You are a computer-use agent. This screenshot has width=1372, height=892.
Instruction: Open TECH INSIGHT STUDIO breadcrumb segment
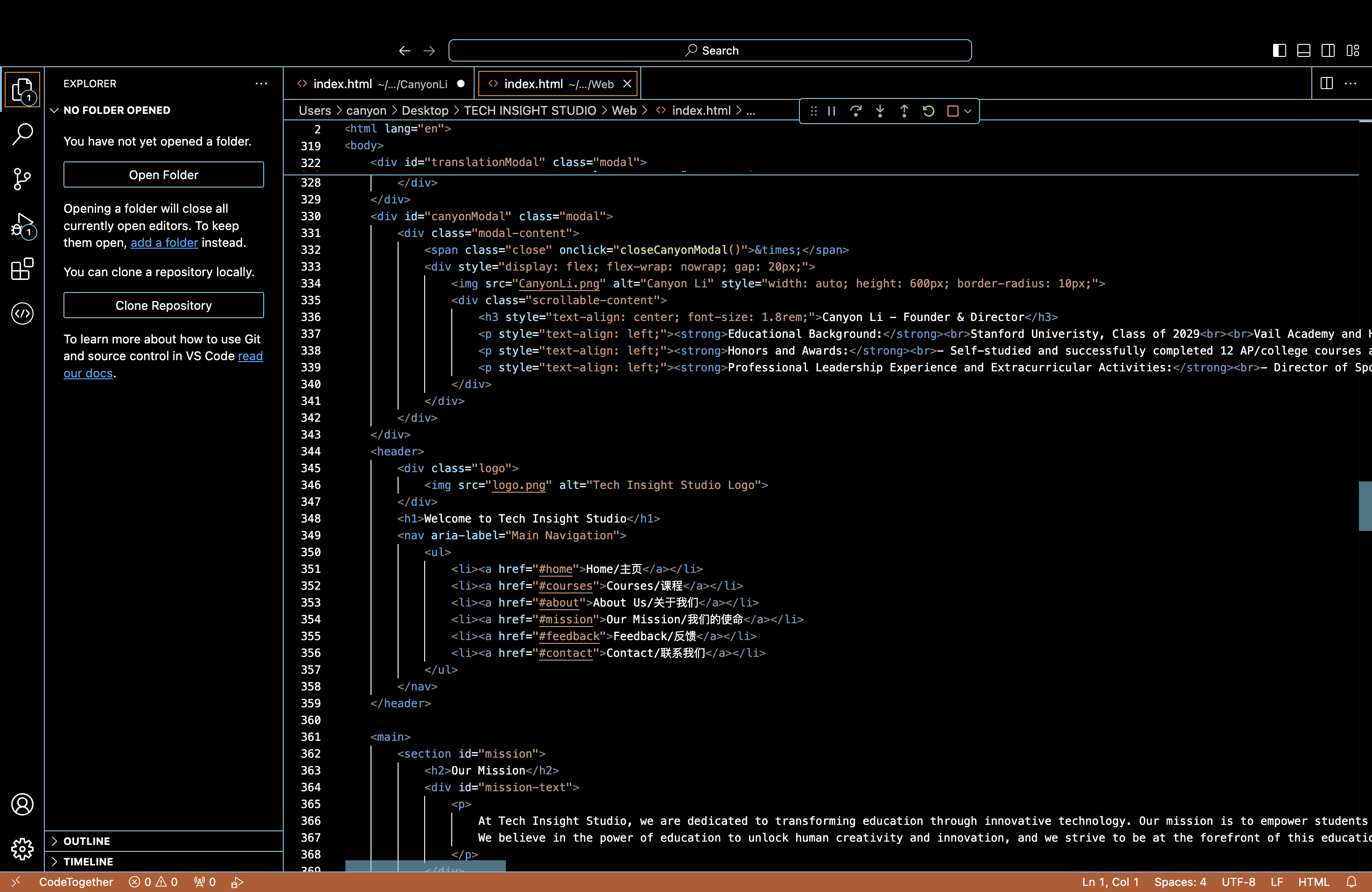[530, 111]
